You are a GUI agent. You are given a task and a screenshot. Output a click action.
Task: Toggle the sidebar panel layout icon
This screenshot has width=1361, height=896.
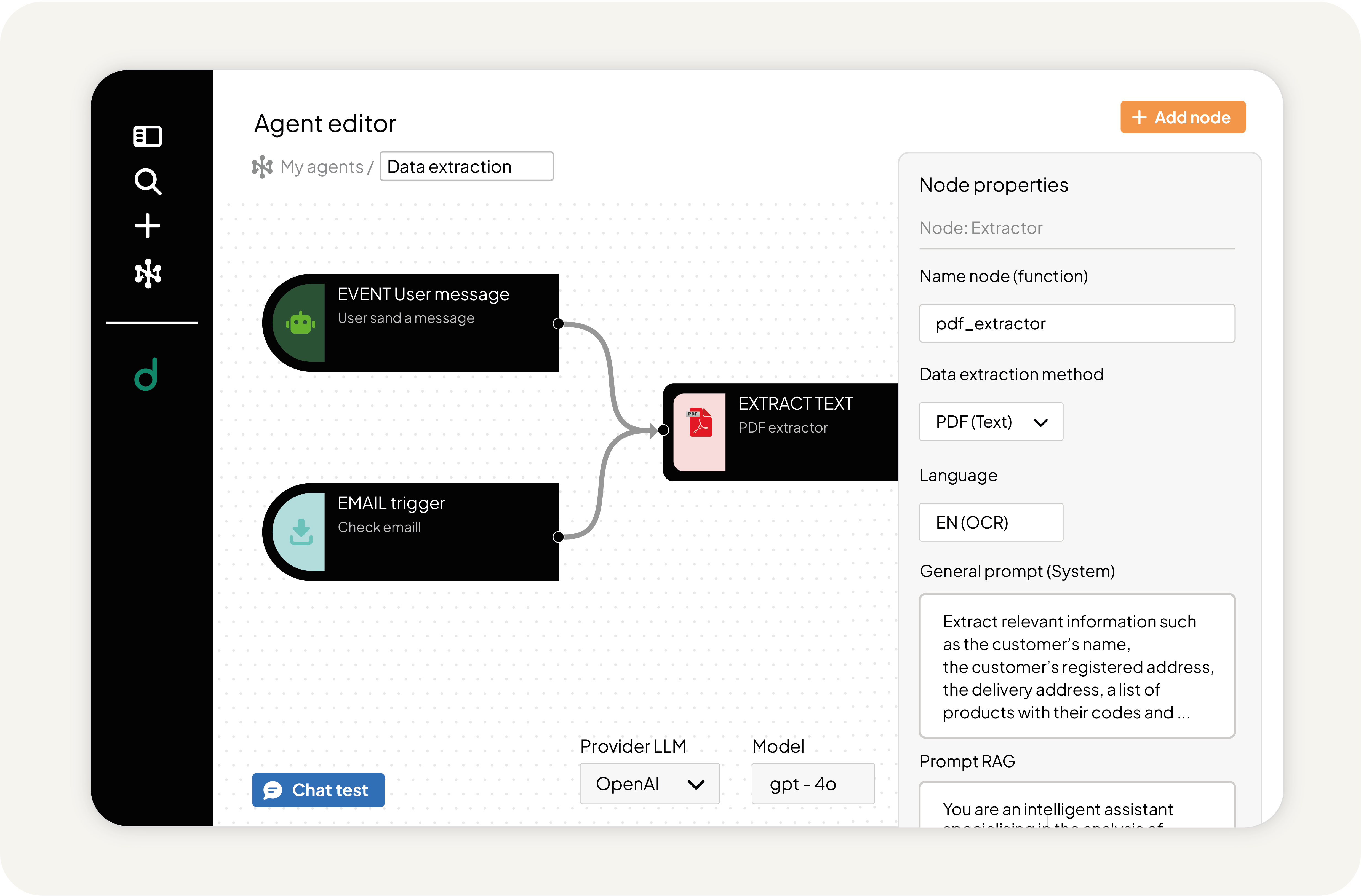pos(148,136)
